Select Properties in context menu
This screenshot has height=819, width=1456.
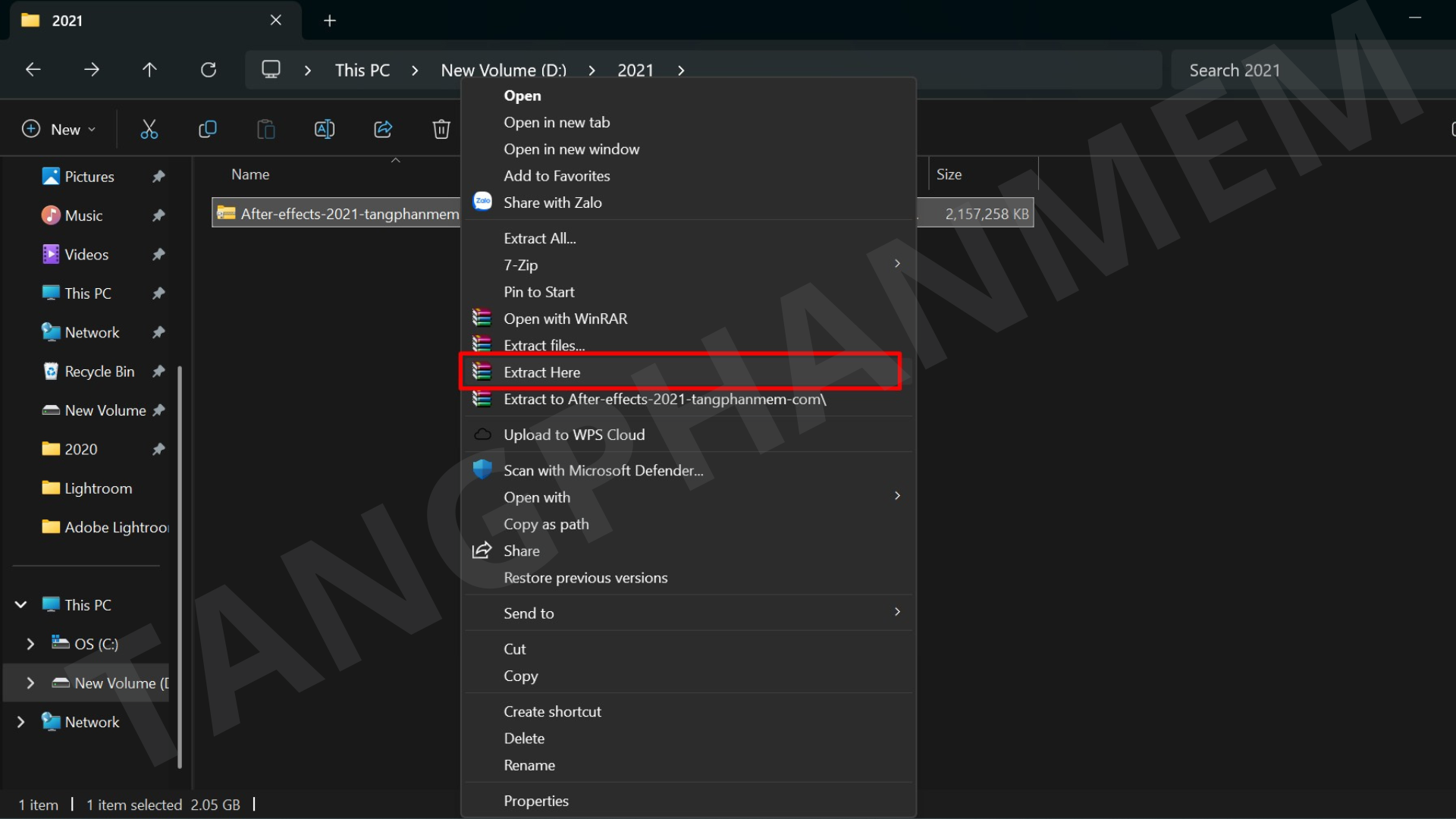point(535,801)
